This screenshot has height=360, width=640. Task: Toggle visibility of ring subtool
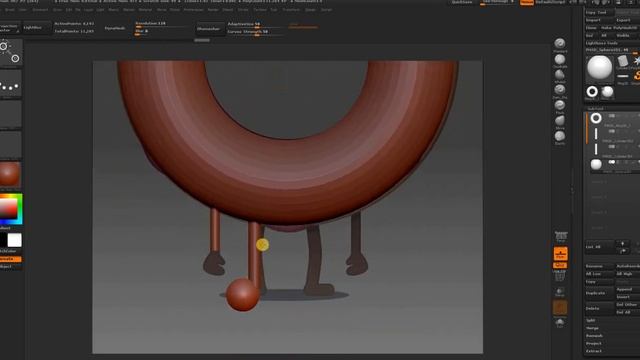click(x=612, y=116)
